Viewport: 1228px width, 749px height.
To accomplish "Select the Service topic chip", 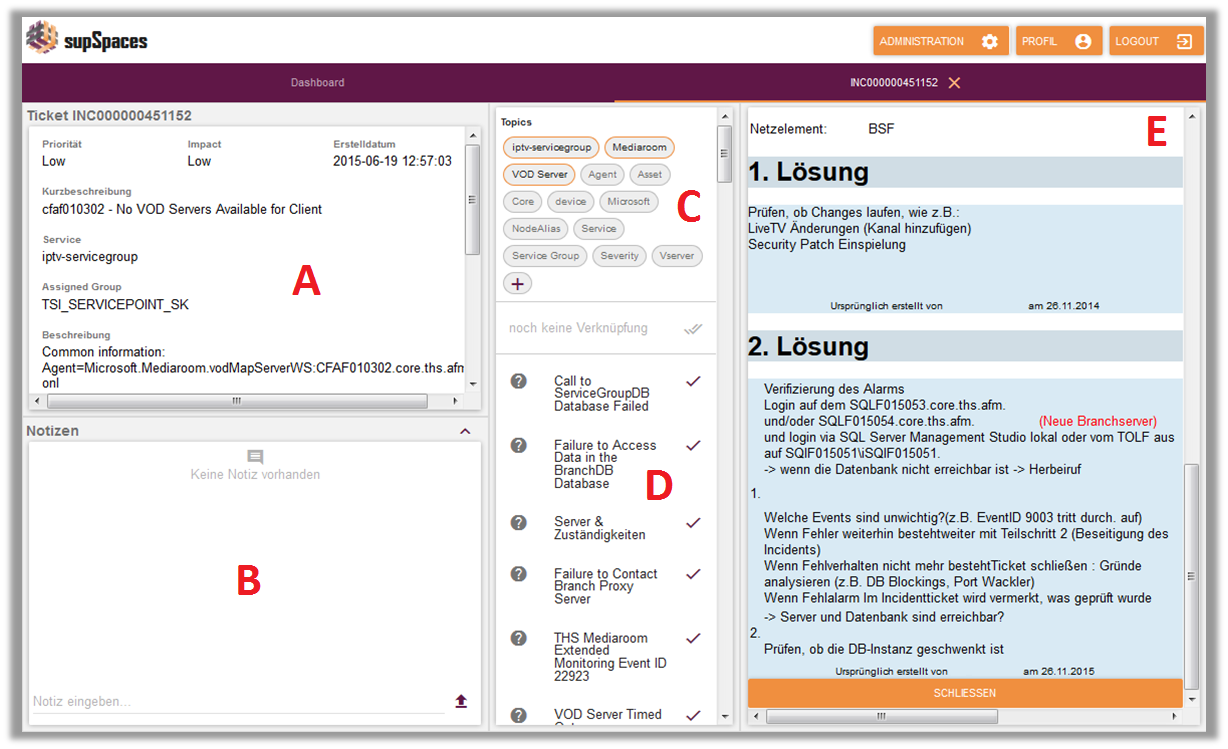I will (x=599, y=228).
